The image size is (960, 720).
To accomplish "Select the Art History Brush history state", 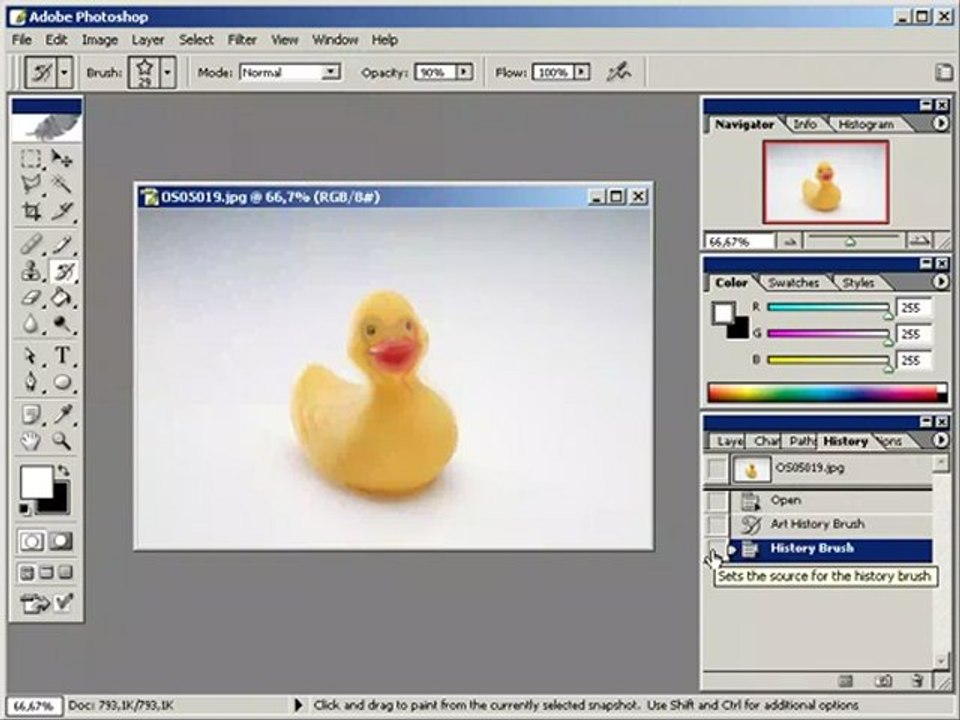I will click(832, 525).
